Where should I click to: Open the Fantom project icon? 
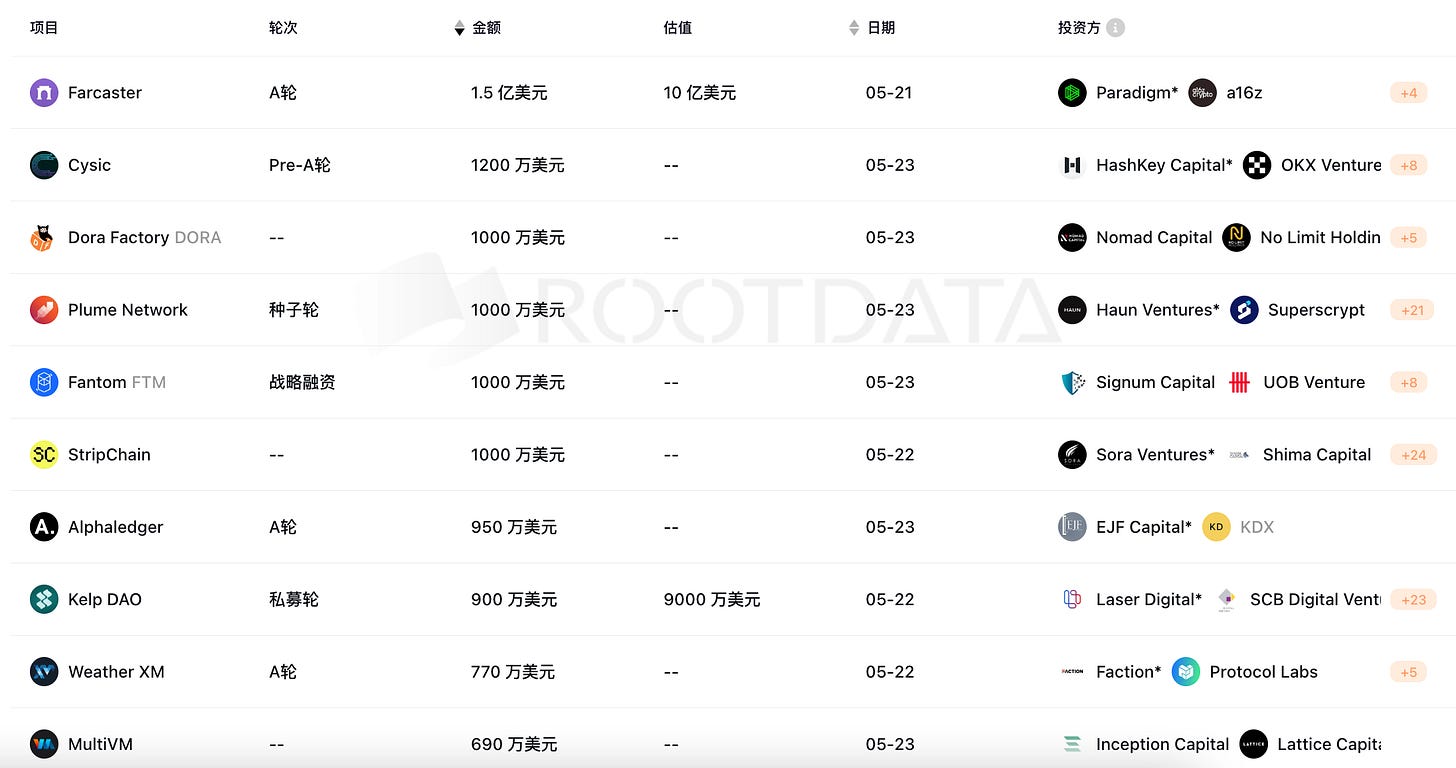click(x=44, y=382)
